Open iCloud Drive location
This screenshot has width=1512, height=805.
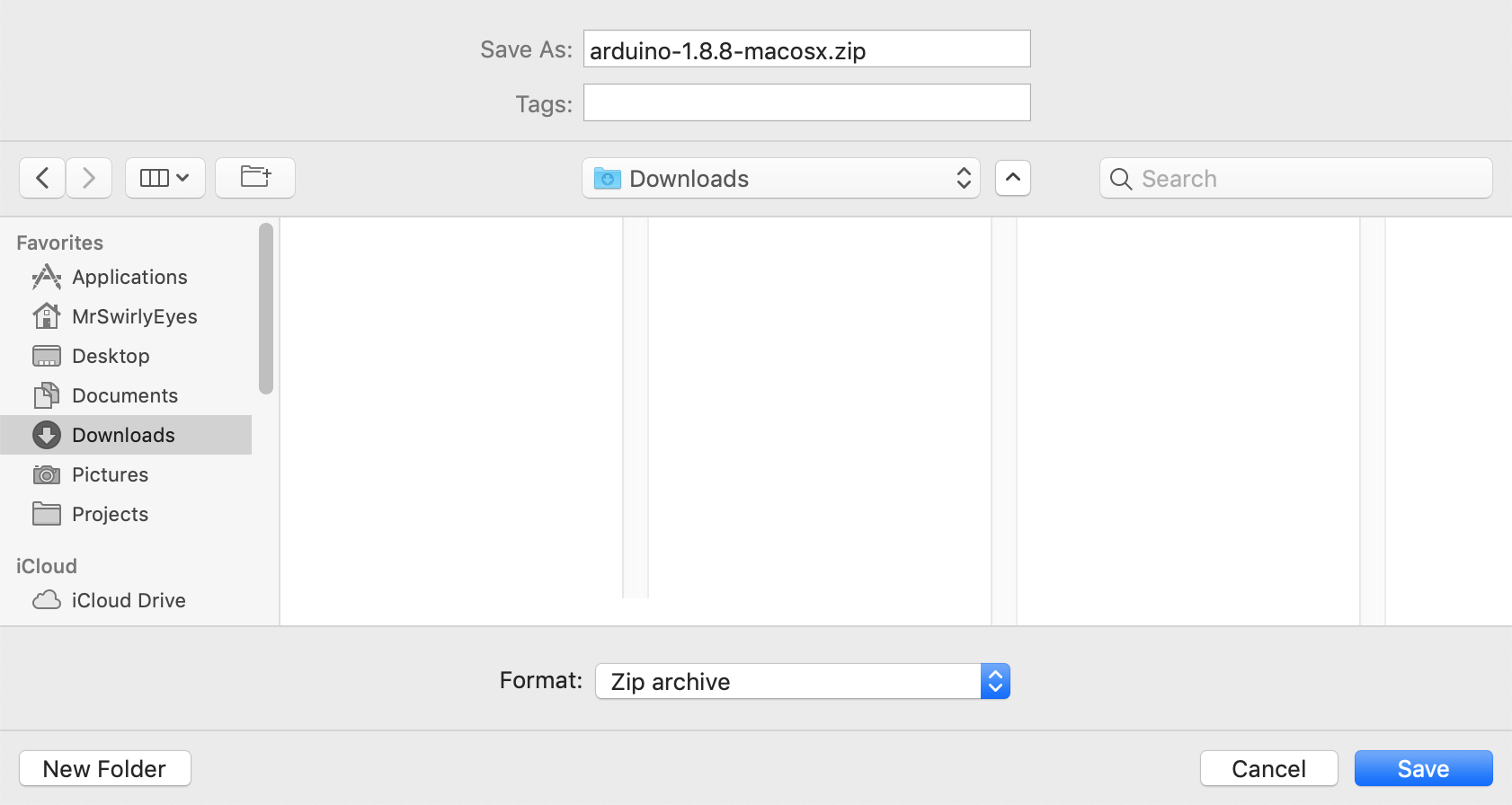click(x=129, y=600)
